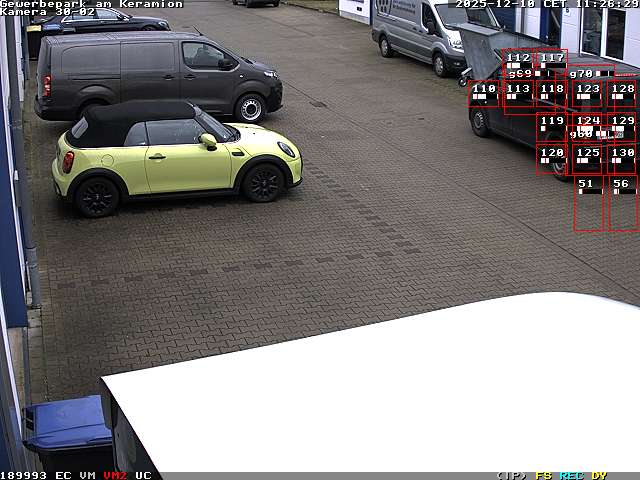This screenshot has width=640, height=480.
Task: Click detection region labeled 51
Action: [588, 203]
